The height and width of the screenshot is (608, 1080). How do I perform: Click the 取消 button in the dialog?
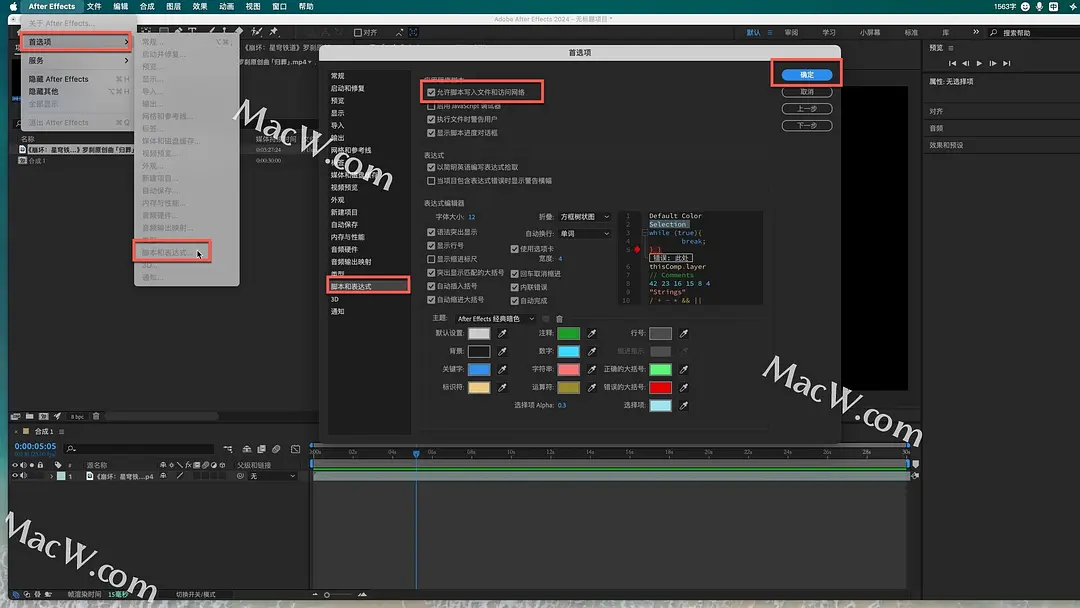pos(807,92)
